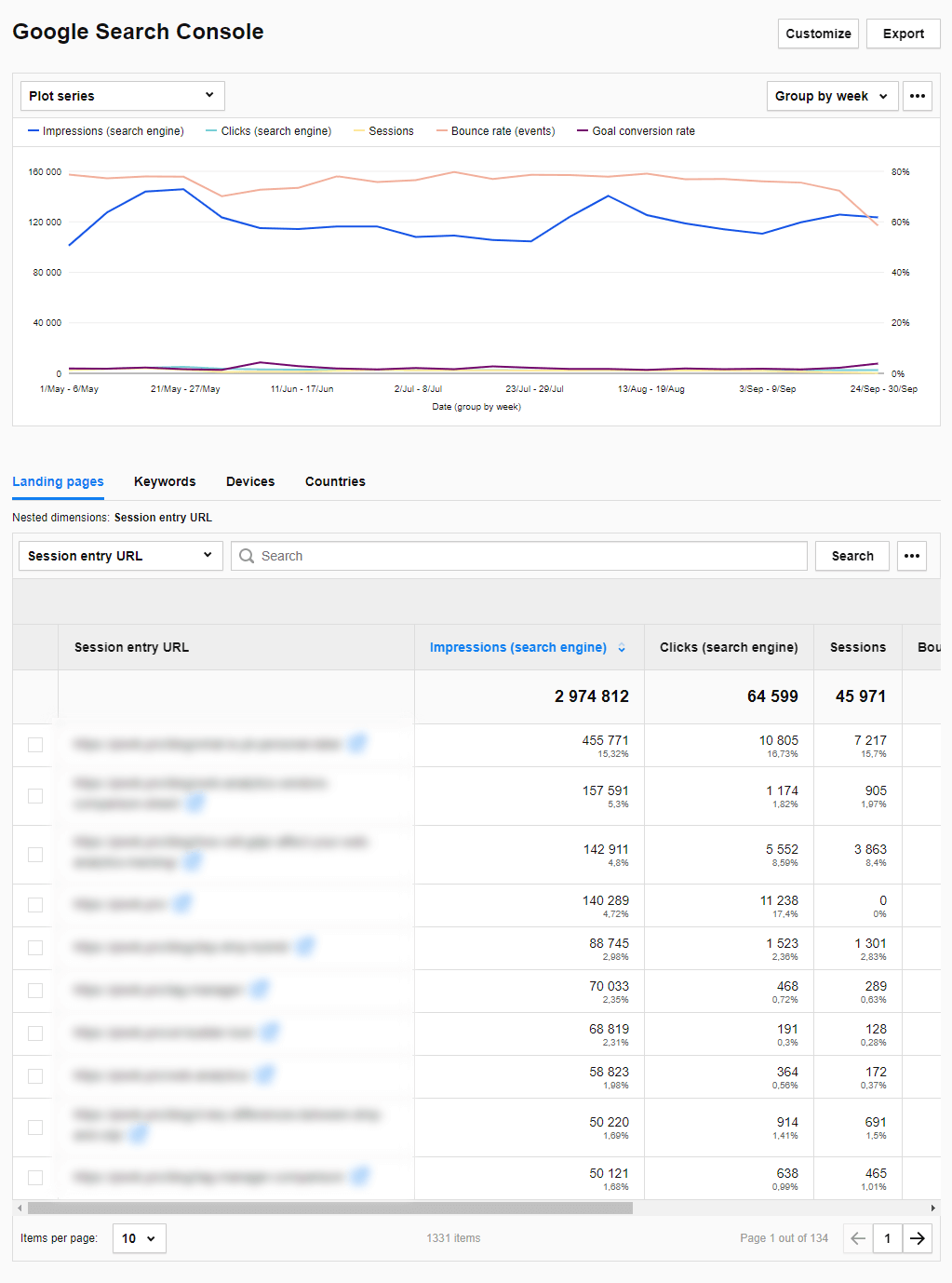Change items per page dropdown
The width and height of the screenshot is (952, 1283).
(x=139, y=1238)
